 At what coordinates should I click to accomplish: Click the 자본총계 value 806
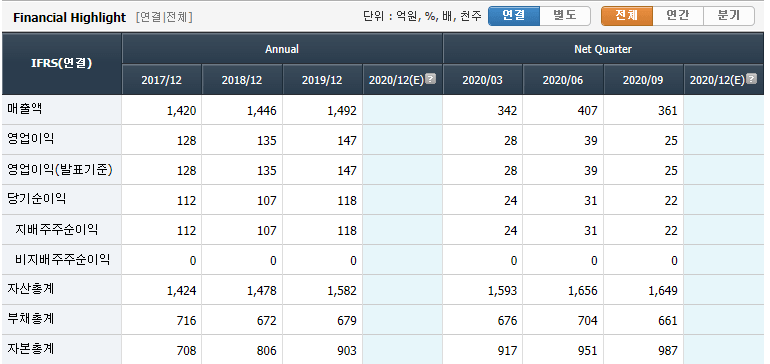click(267, 351)
